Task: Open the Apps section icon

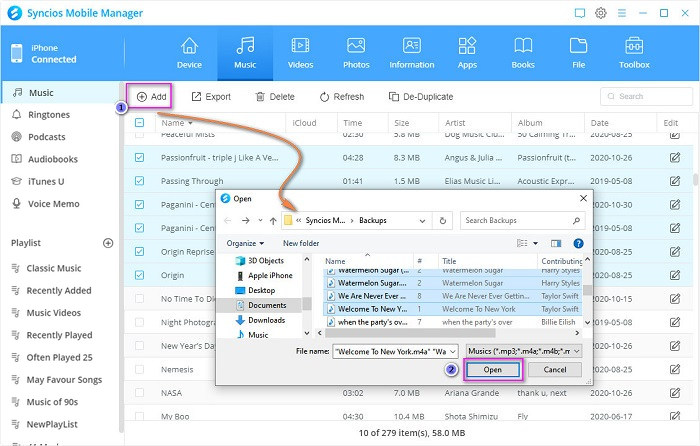Action: pos(467,51)
